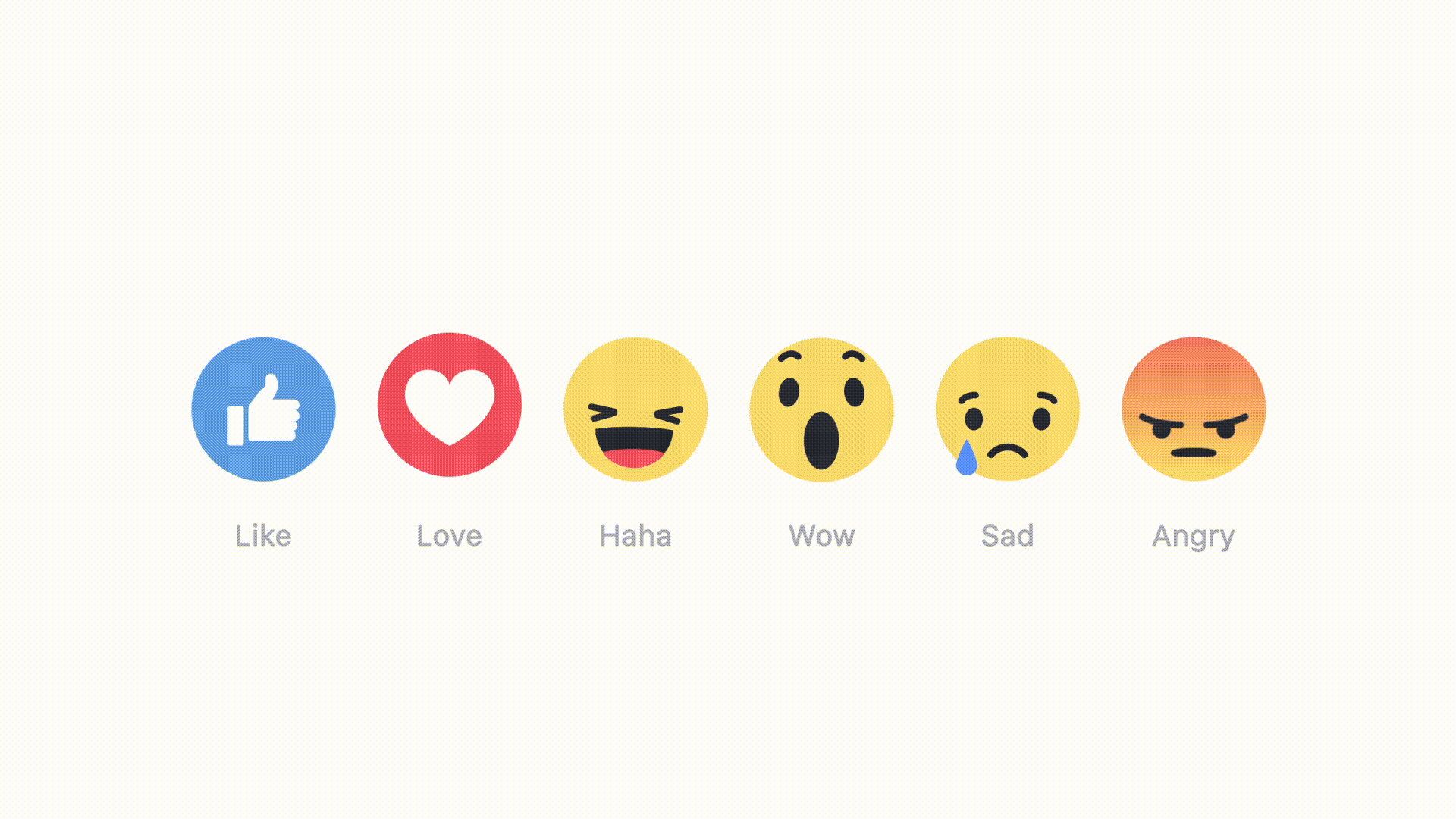Image resolution: width=1456 pixels, height=819 pixels.
Task: Click the "Wow" text label
Action: (x=822, y=535)
